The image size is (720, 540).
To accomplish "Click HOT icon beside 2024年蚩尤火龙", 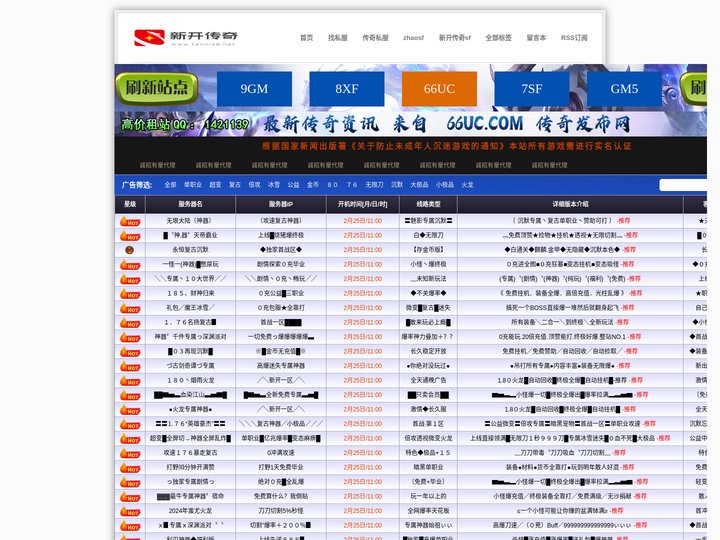I will click(130, 511).
